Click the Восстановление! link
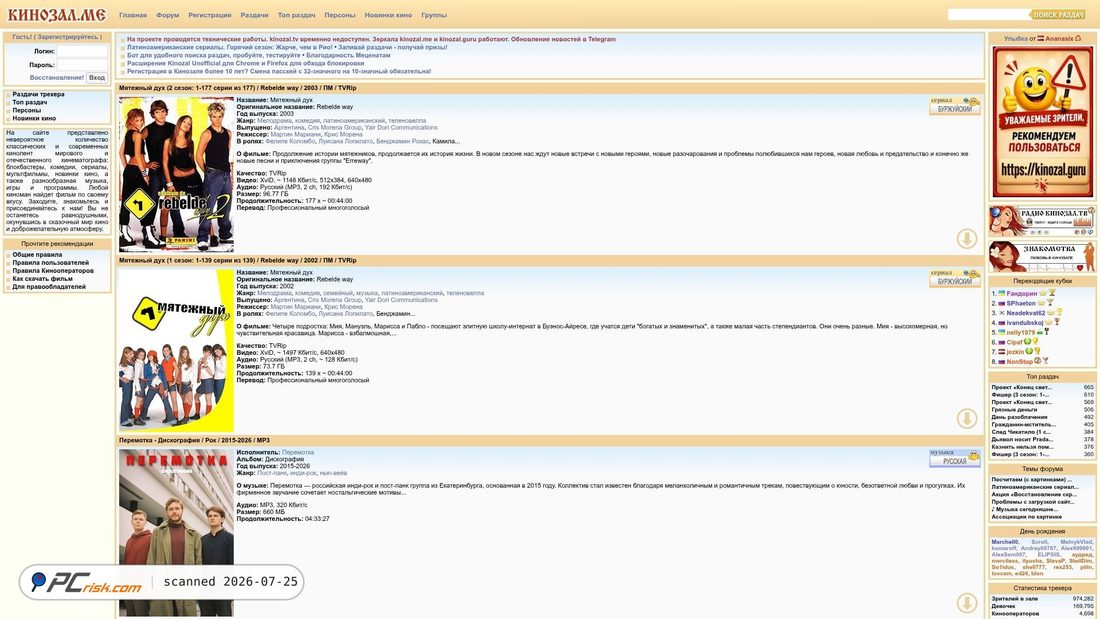Viewport: 1100px width, 619px height. coord(57,78)
